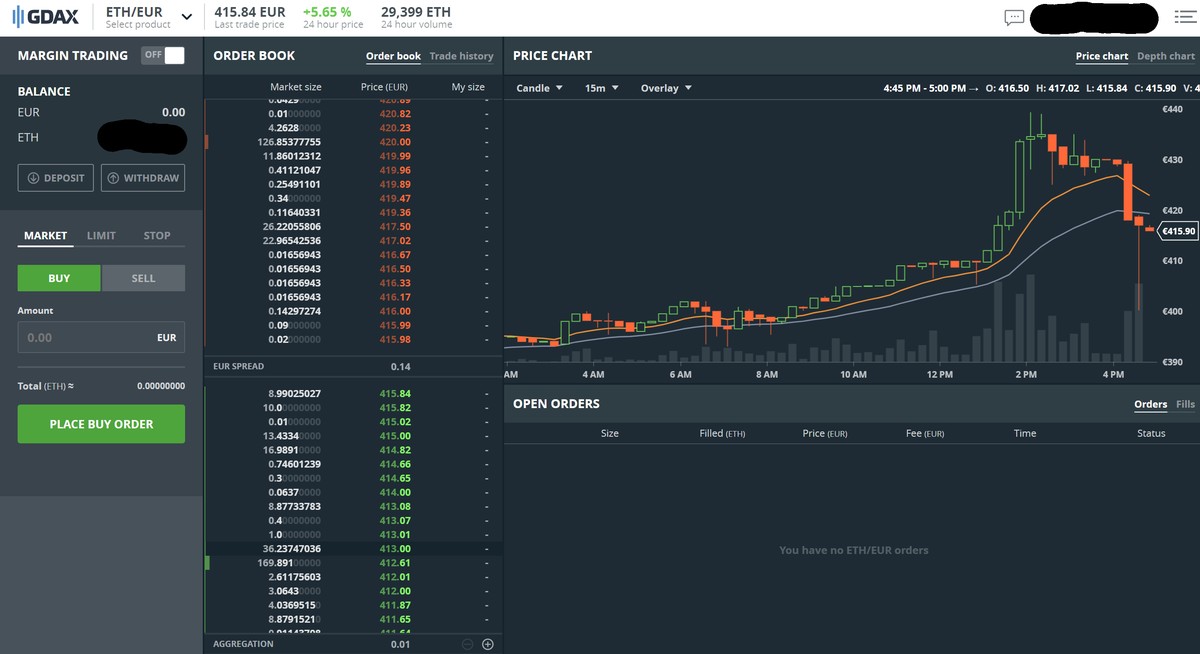Open the 15m interval dropdown
This screenshot has width=1200, height=654.
point(601,88)
